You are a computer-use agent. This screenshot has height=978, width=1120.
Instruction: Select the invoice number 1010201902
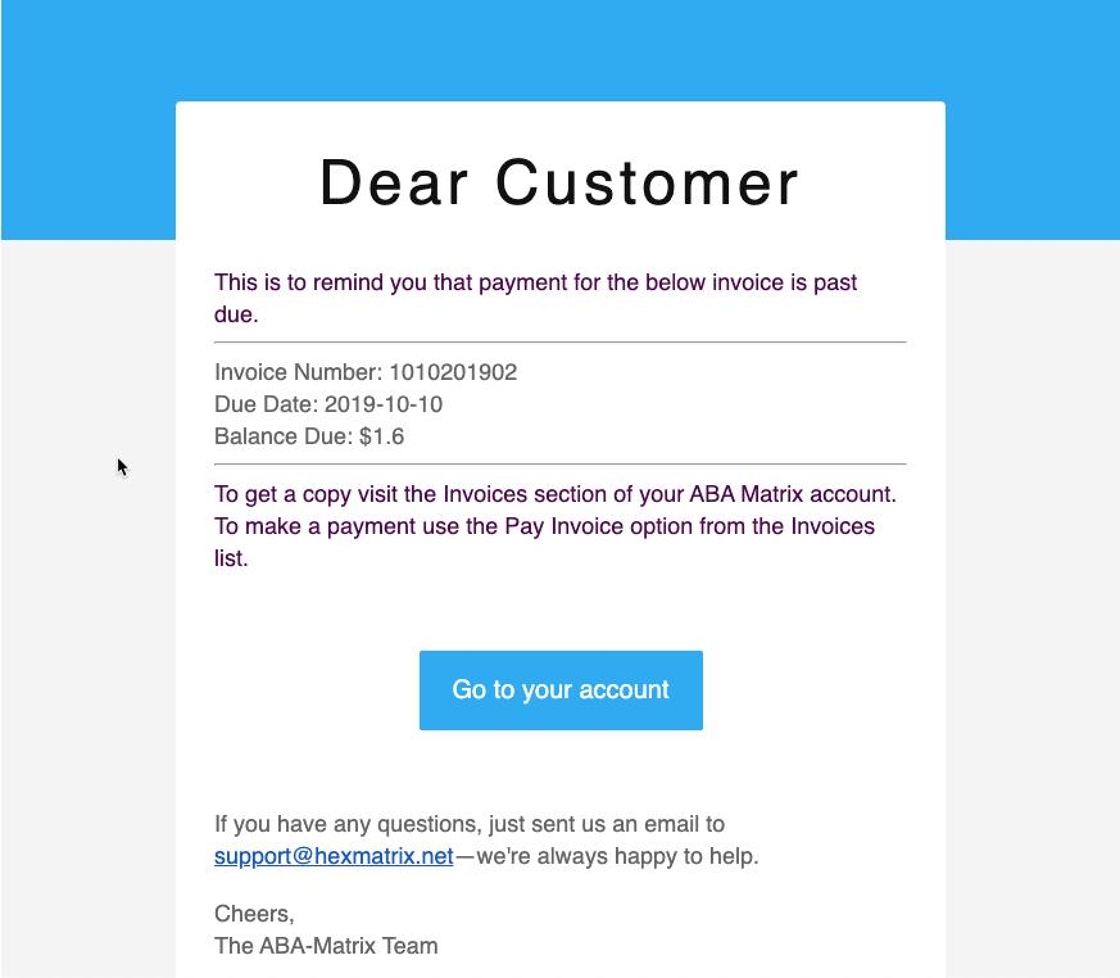point(453,373)
